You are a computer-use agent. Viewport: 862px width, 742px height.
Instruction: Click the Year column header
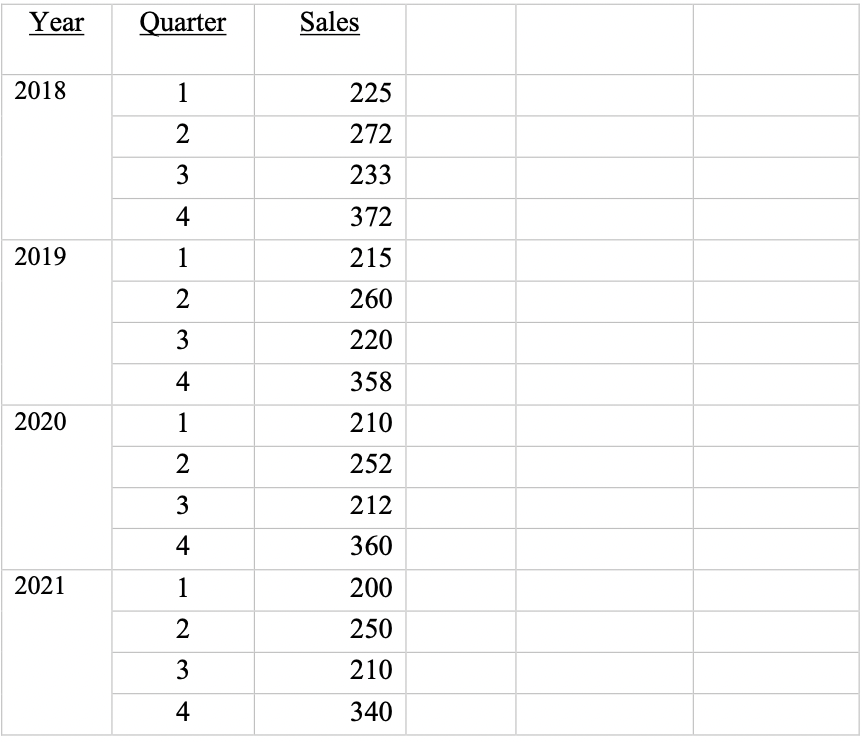pos(57,23)
